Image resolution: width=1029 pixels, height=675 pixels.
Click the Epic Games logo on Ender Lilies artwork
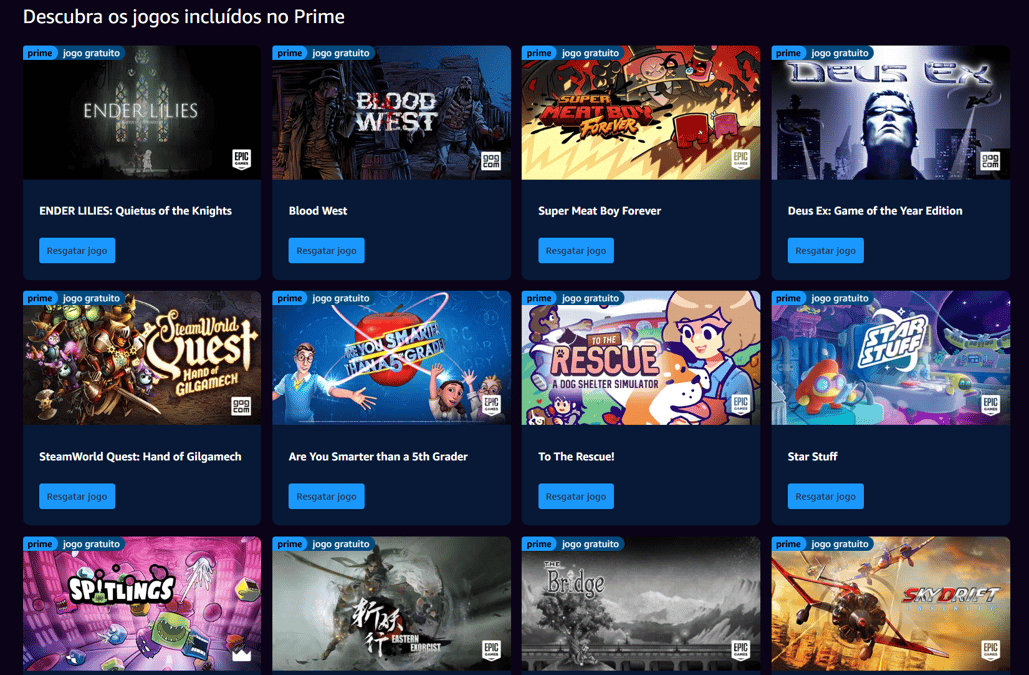click(242, 159)
